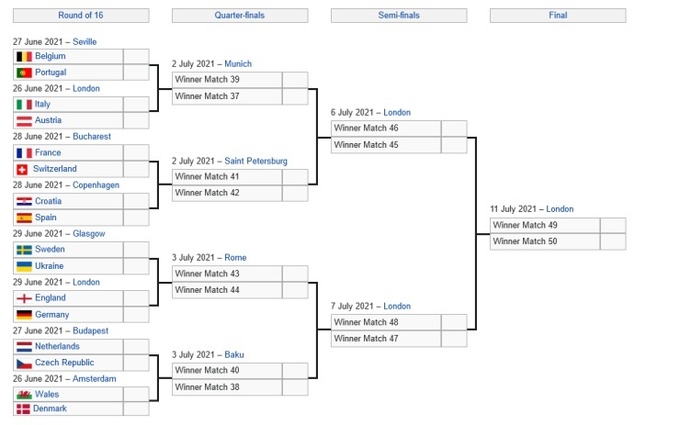680x425 pixels.
Task: Follow the Saint Petersburg venue link
Action: pos(256,161)
